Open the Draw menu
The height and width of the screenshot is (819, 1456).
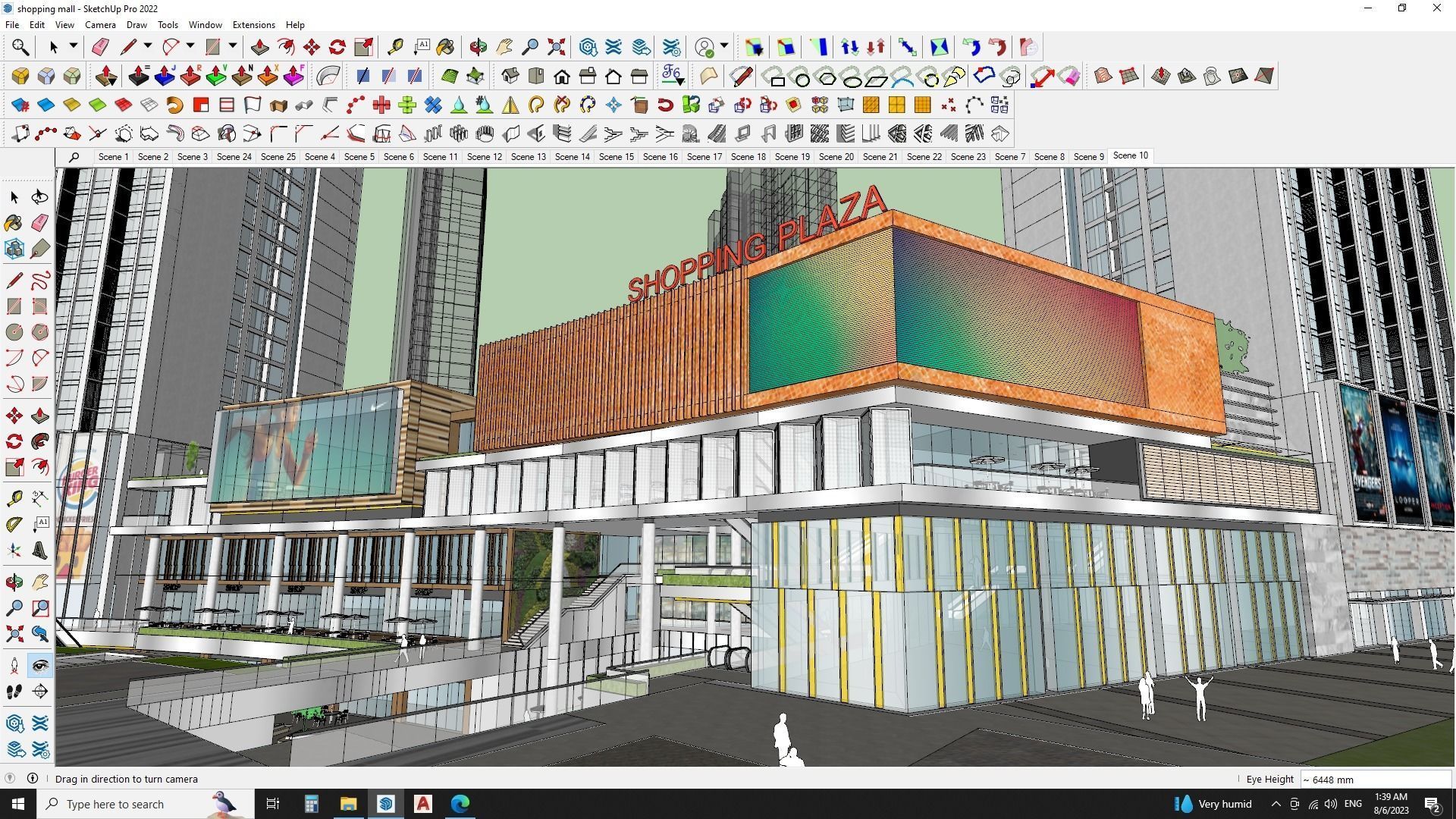click(x=136, y=25)
